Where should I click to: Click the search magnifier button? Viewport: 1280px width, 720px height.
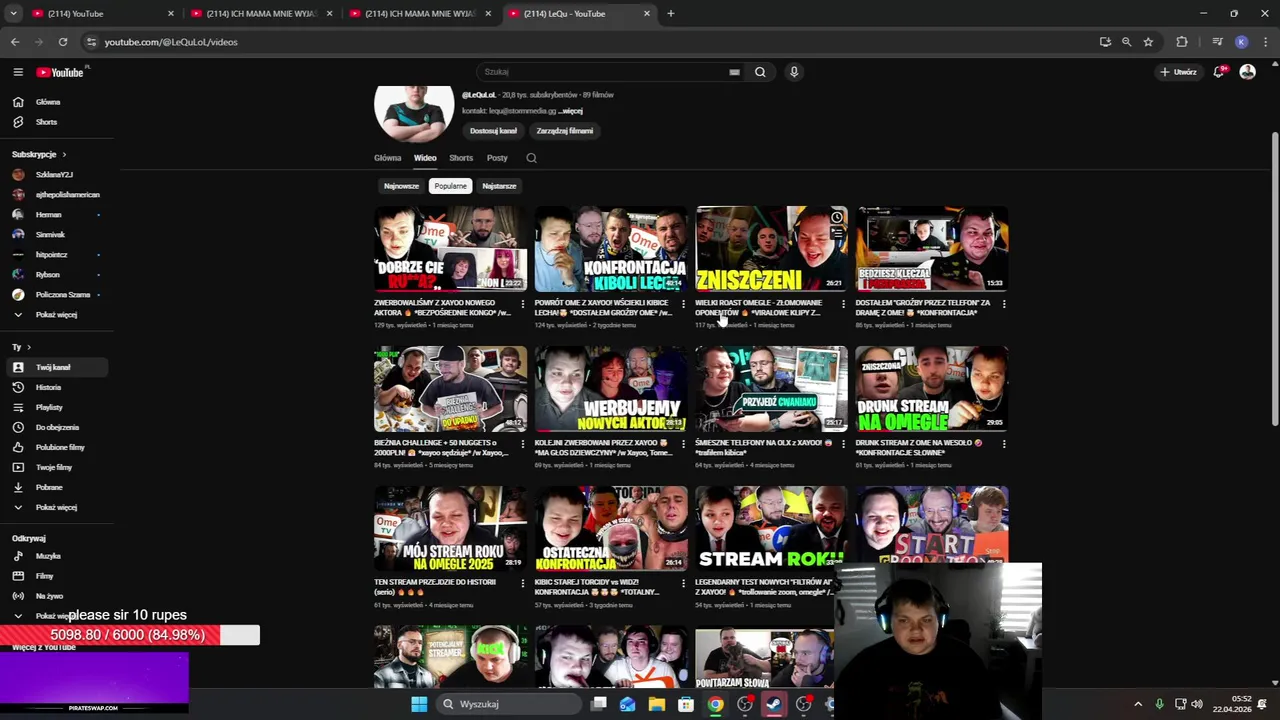[x=760, y=72]
